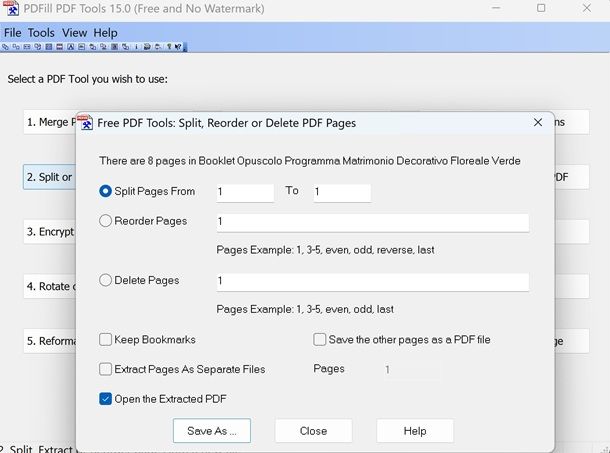
Task: Click the lightbulb help toolbar icon
Action: point(169,47)
